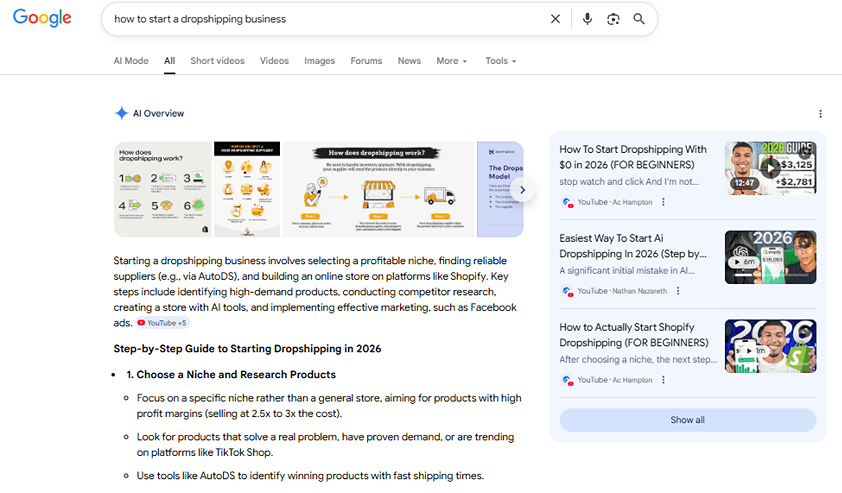Viewport: 842px width, 493px height.
Task: Start voice search with microphone icon
Action: click(x=587, y=19)
